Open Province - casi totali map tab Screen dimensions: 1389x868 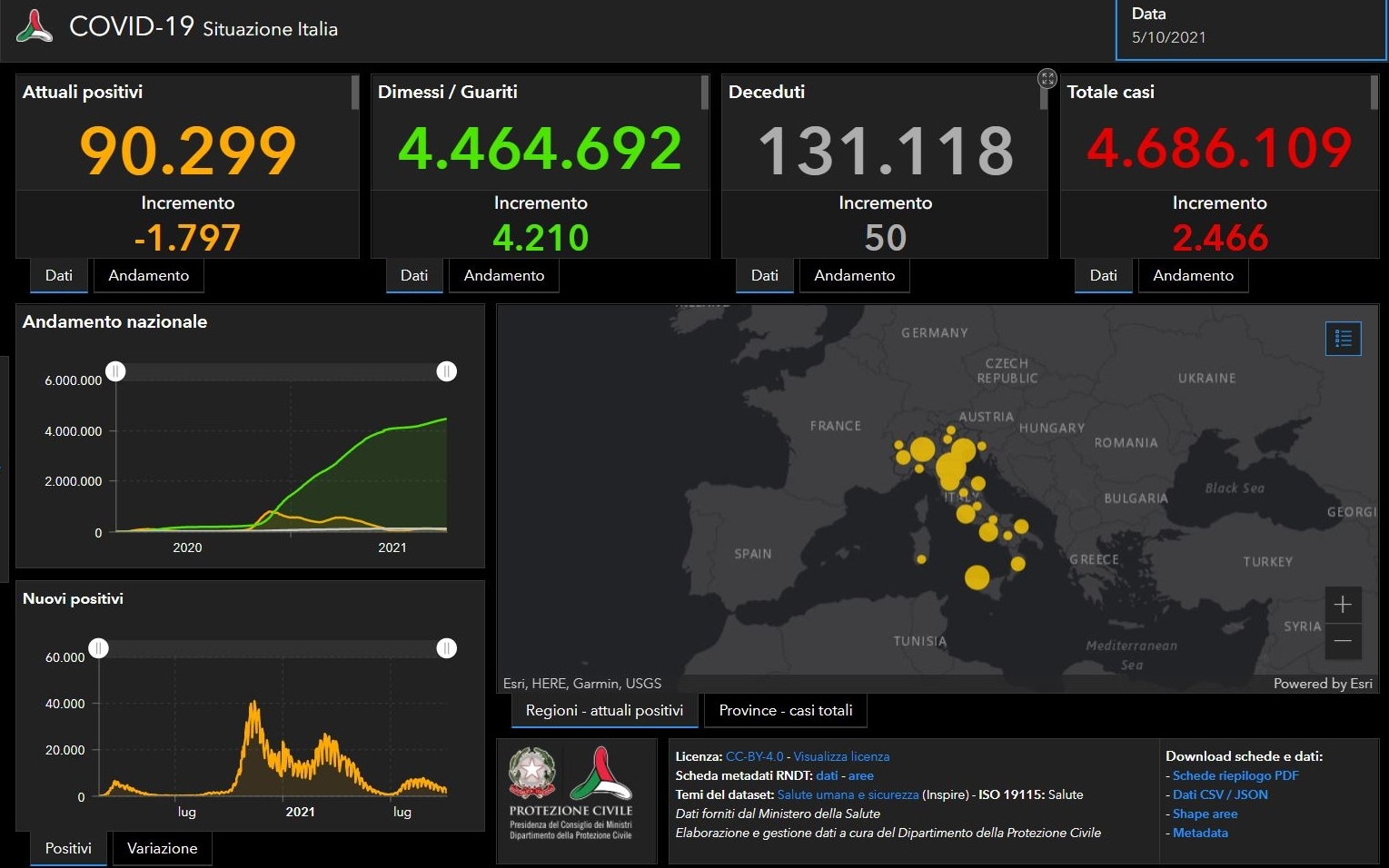(785, 711)
